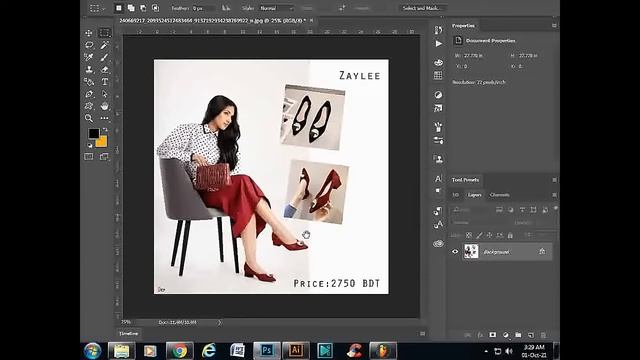Select the Hand tool in the toolbox
This screenshot has height=360, width=640.
pyautogui.click(x=104, y=106)
